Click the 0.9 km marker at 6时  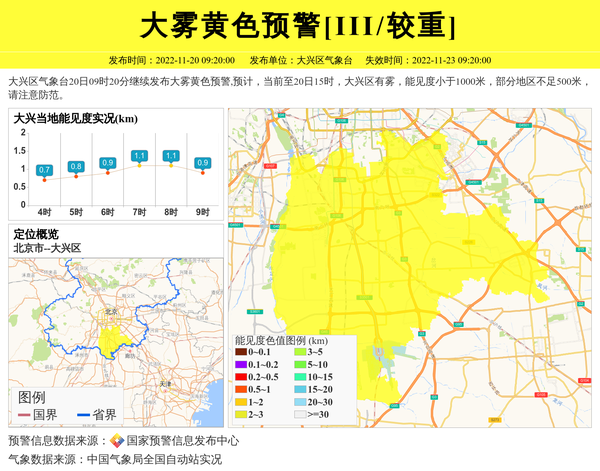coord(108,163)
